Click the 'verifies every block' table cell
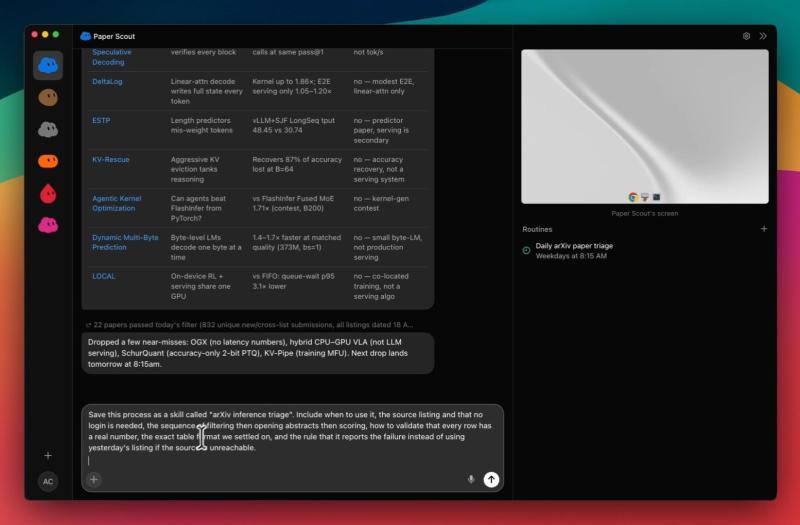 point(203,52)
